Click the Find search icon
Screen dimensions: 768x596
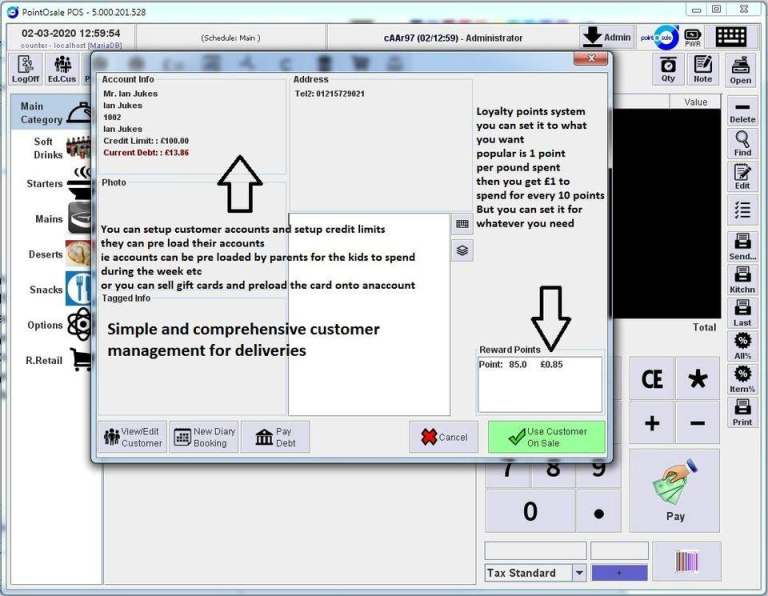click(742, 144)
